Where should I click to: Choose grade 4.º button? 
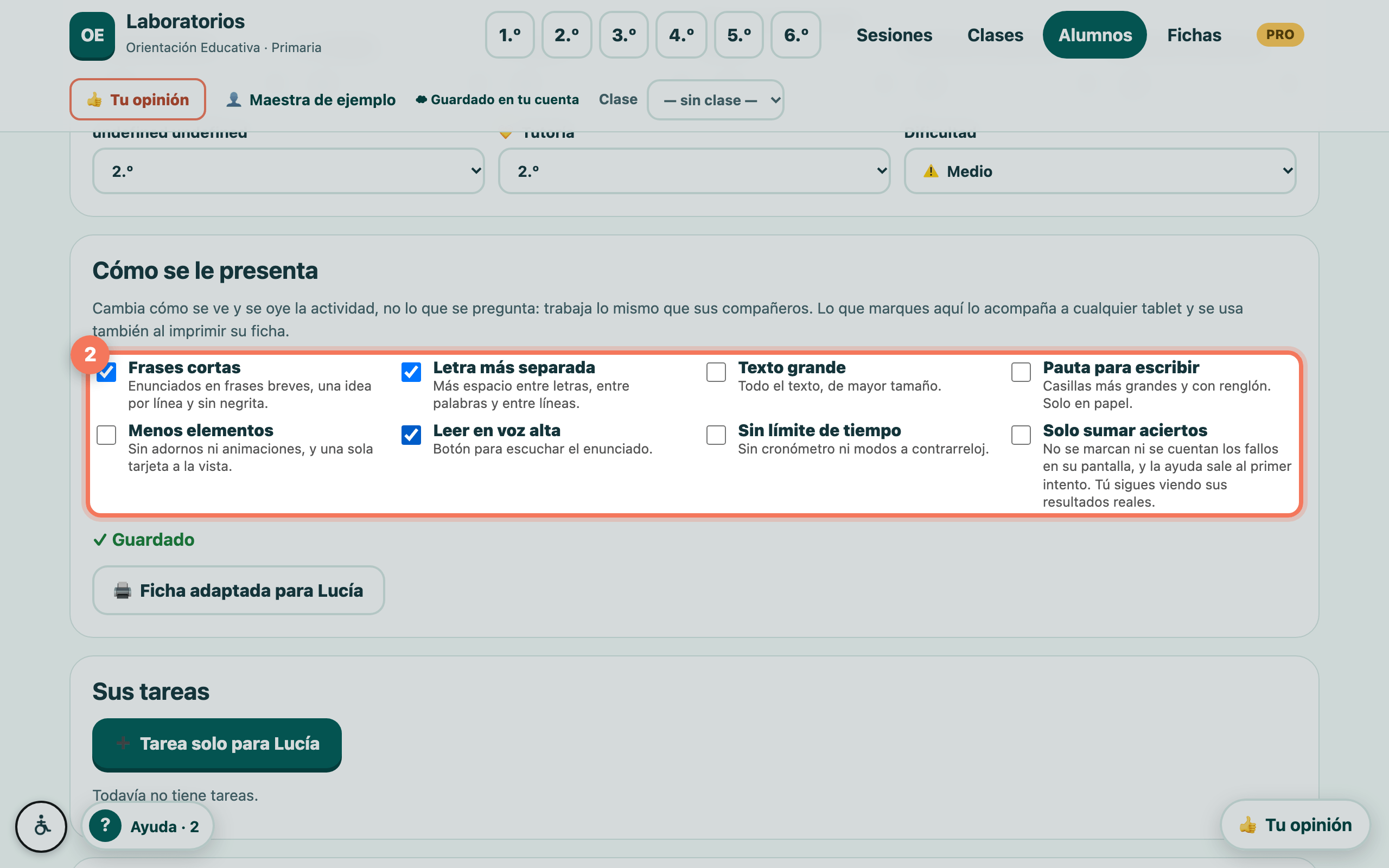click(681, 35)
